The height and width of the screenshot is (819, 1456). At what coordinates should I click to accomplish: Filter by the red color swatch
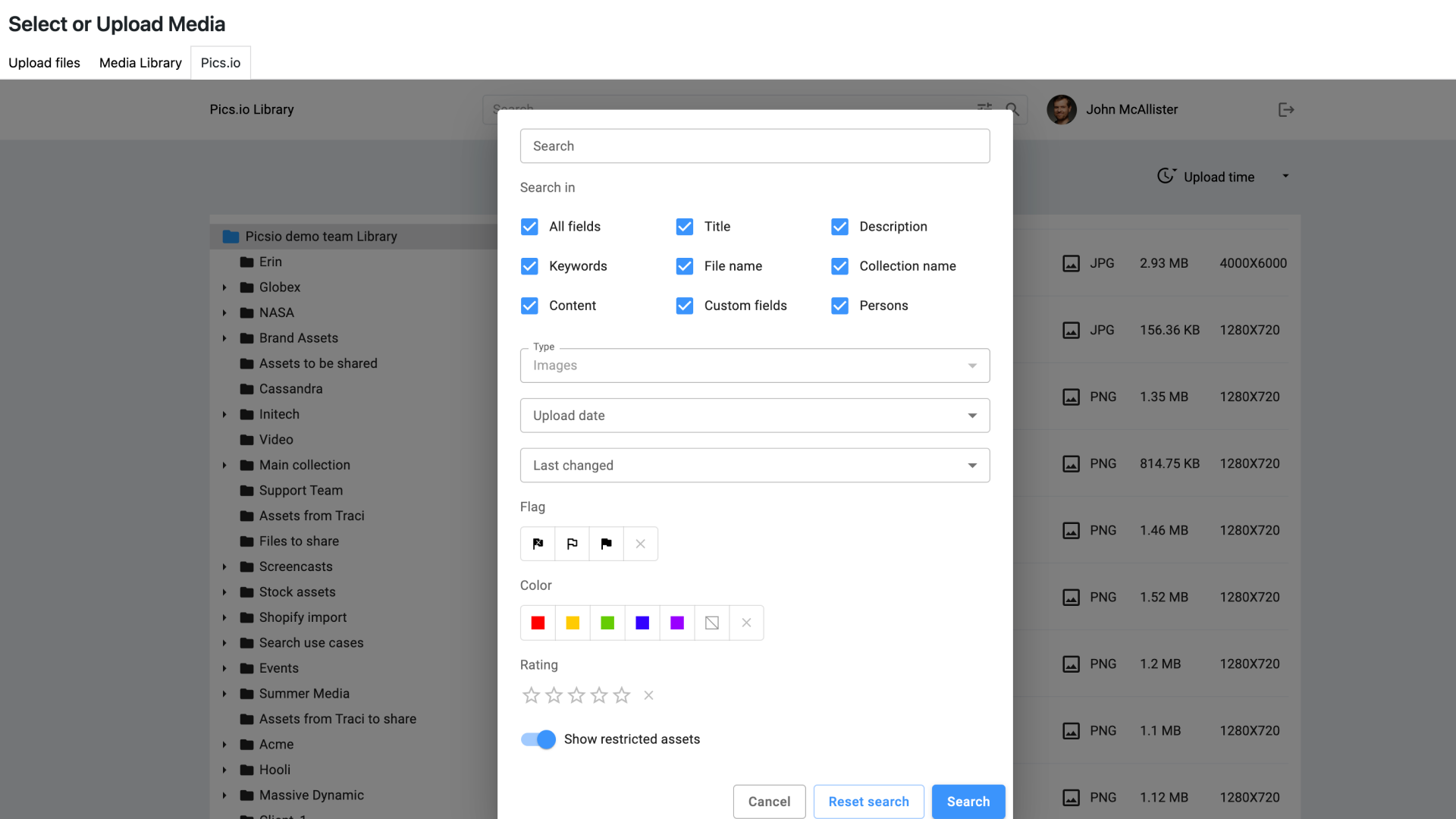[538, 623]
